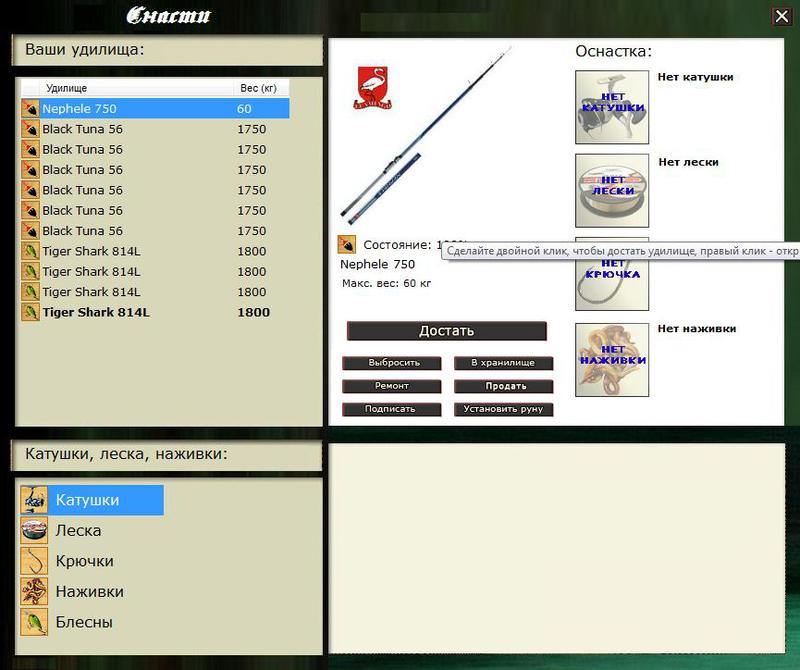
Task: Click the float icon beside Nephele 750 row
Action: [x=30, y=108]
